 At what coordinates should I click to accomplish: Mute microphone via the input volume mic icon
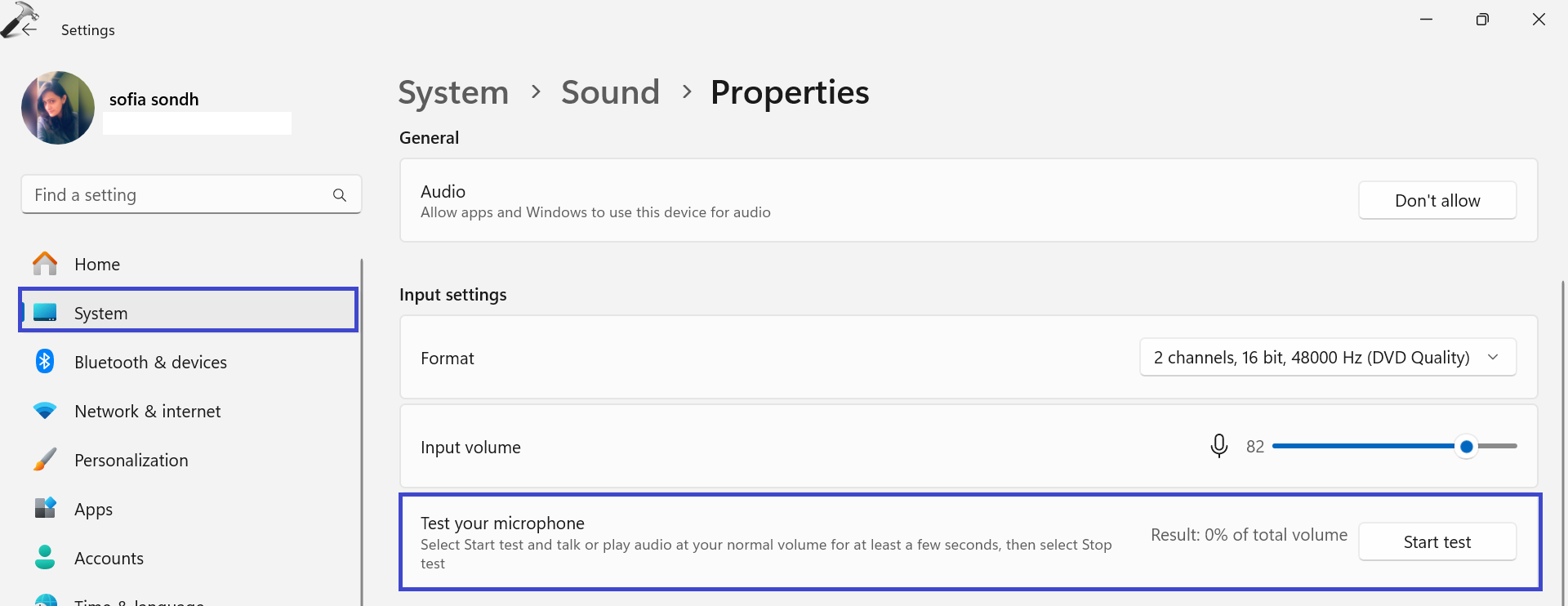click(x=1218, y=446)
